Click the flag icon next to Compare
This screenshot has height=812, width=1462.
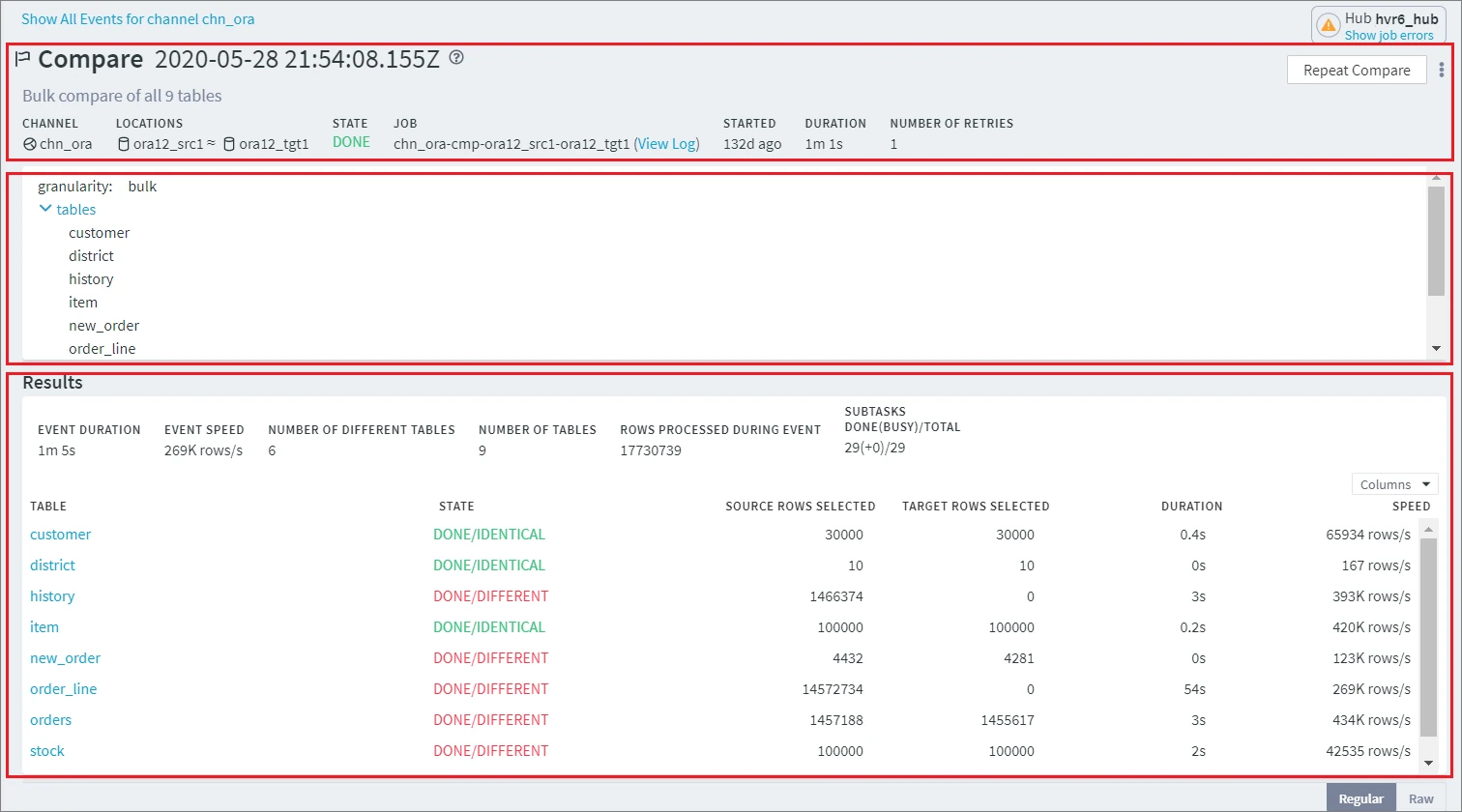23,60
